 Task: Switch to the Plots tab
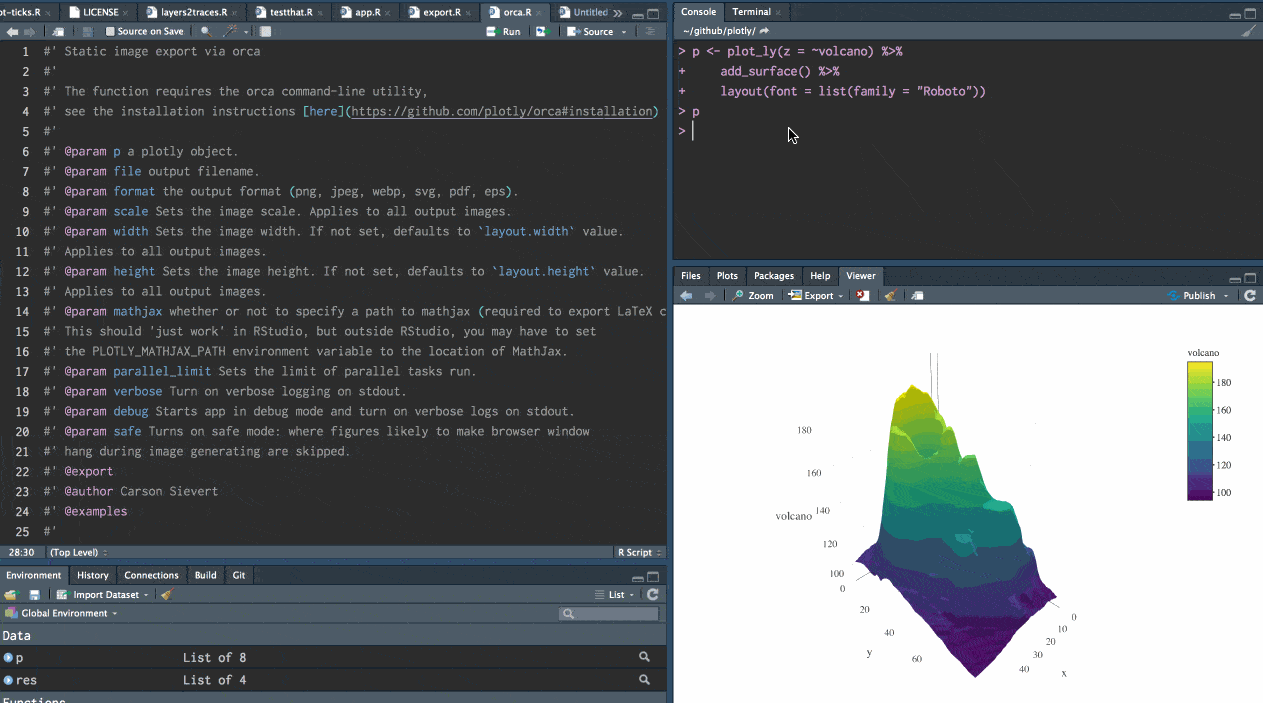[727, 276]
